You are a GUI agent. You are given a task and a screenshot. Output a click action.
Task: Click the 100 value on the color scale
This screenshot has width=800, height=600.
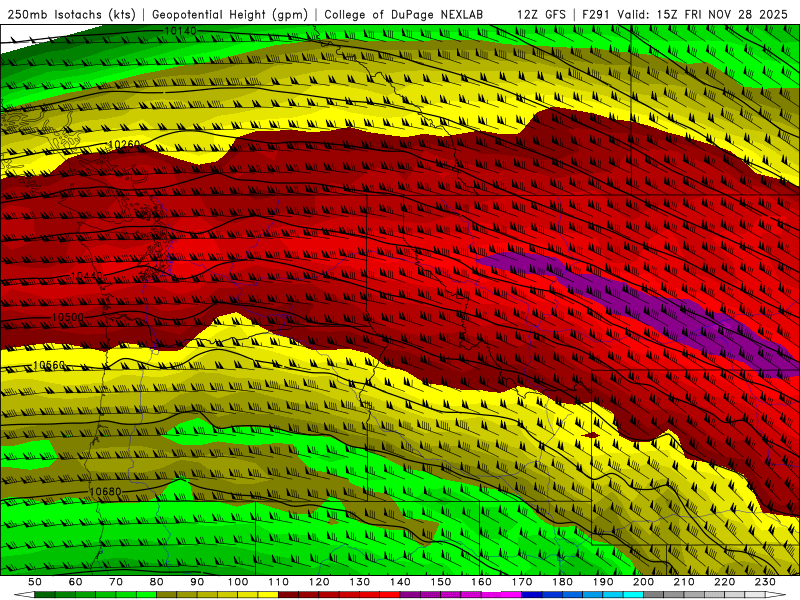[238, 582]
